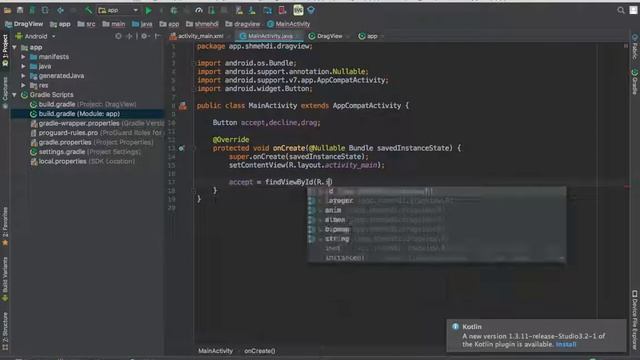
Task: Click the Open folder toolbar icon
Action: coord(7,10)
